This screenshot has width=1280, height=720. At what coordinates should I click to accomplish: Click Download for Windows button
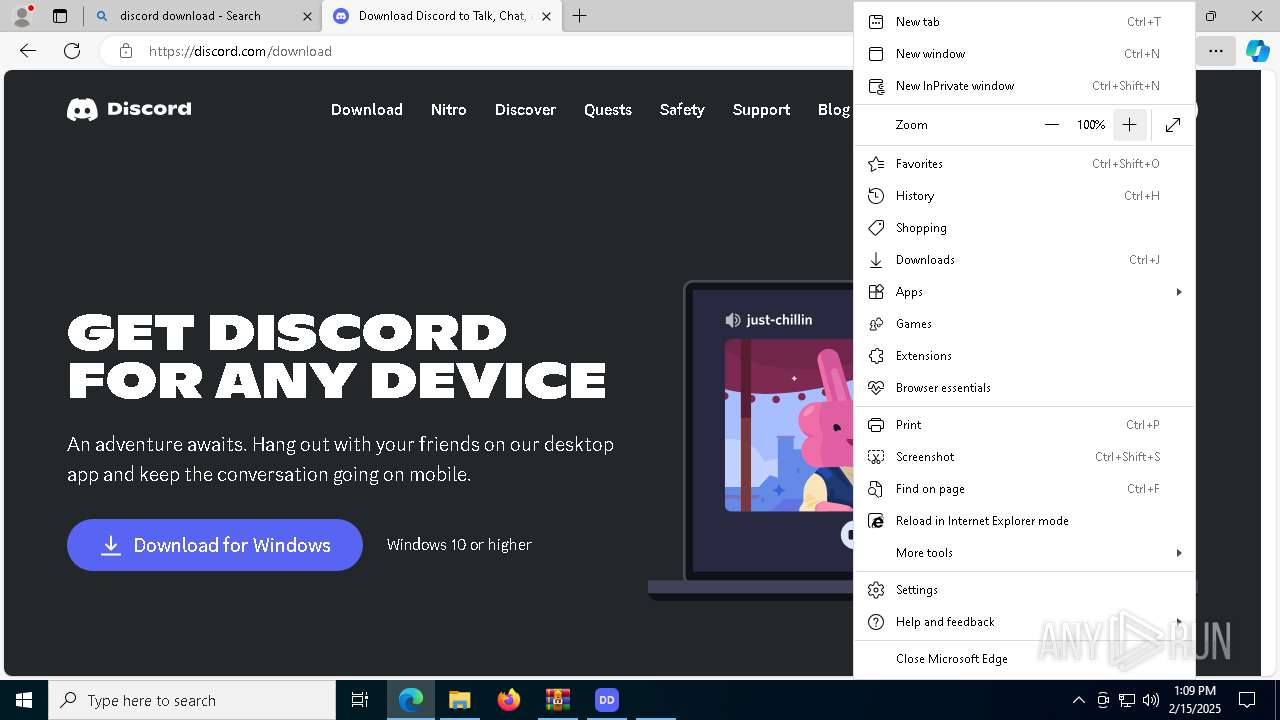click(x=215, y=545)
